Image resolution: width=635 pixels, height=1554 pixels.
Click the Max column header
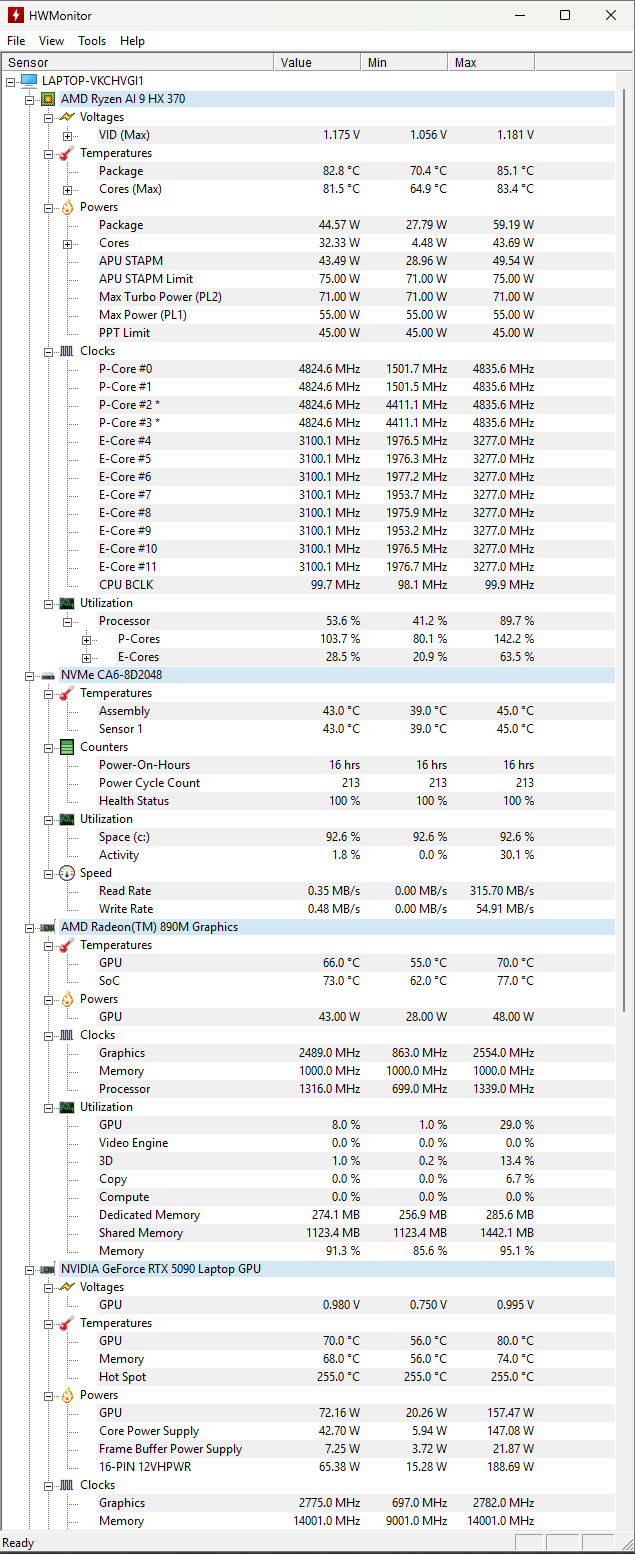click(x=491, y=62)
